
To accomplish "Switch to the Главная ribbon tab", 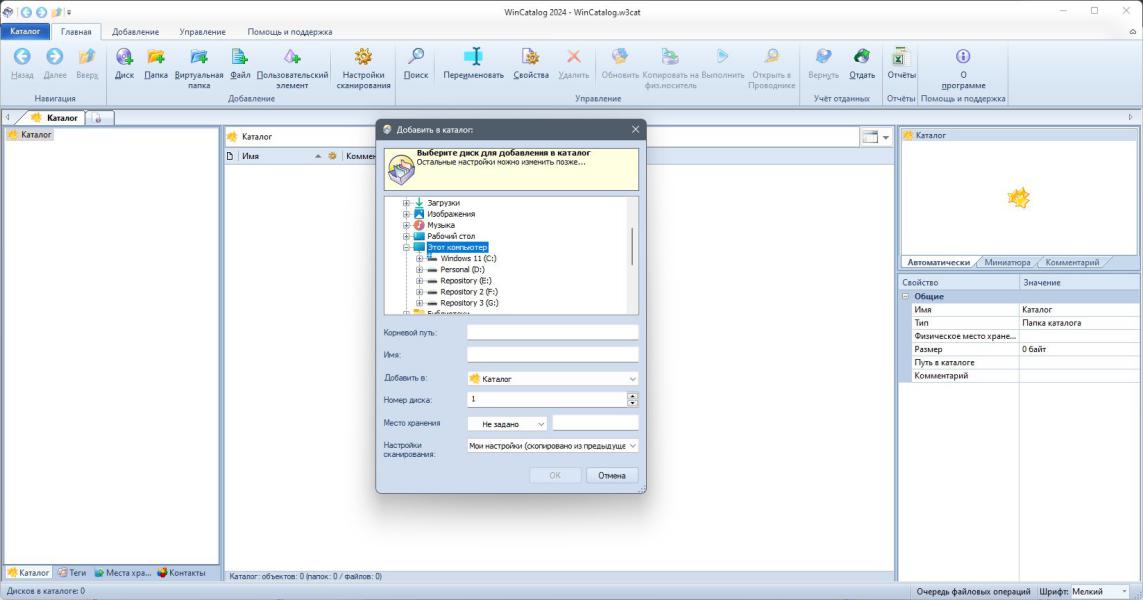I will [x=76, y=32].
